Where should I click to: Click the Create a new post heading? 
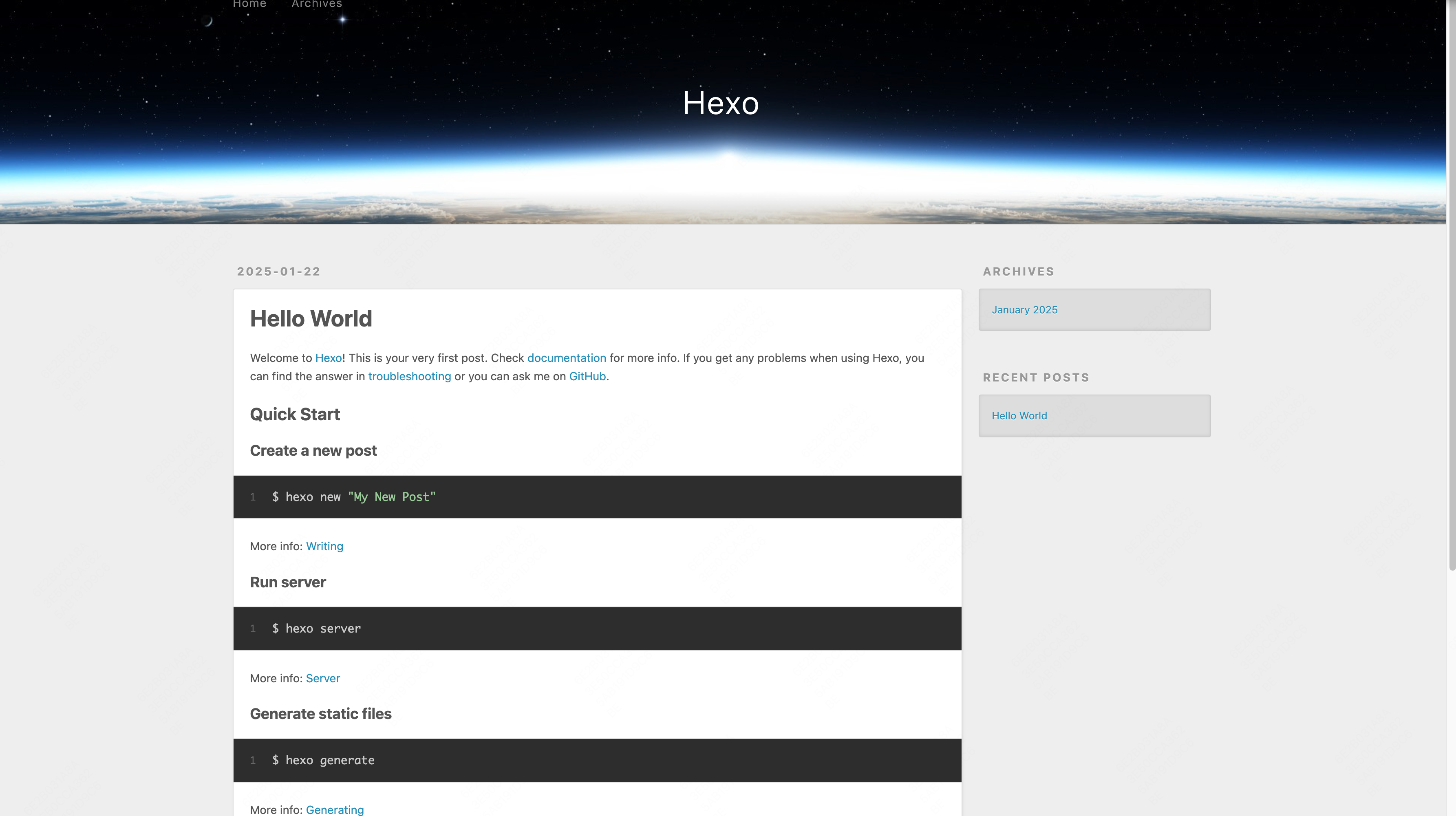[x=313, y=450]
